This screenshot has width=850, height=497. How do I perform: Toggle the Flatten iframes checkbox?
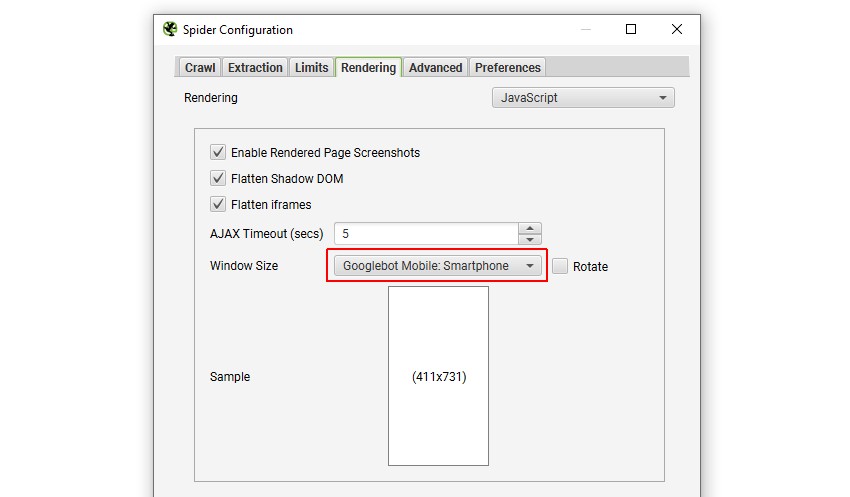click(218, 205)
